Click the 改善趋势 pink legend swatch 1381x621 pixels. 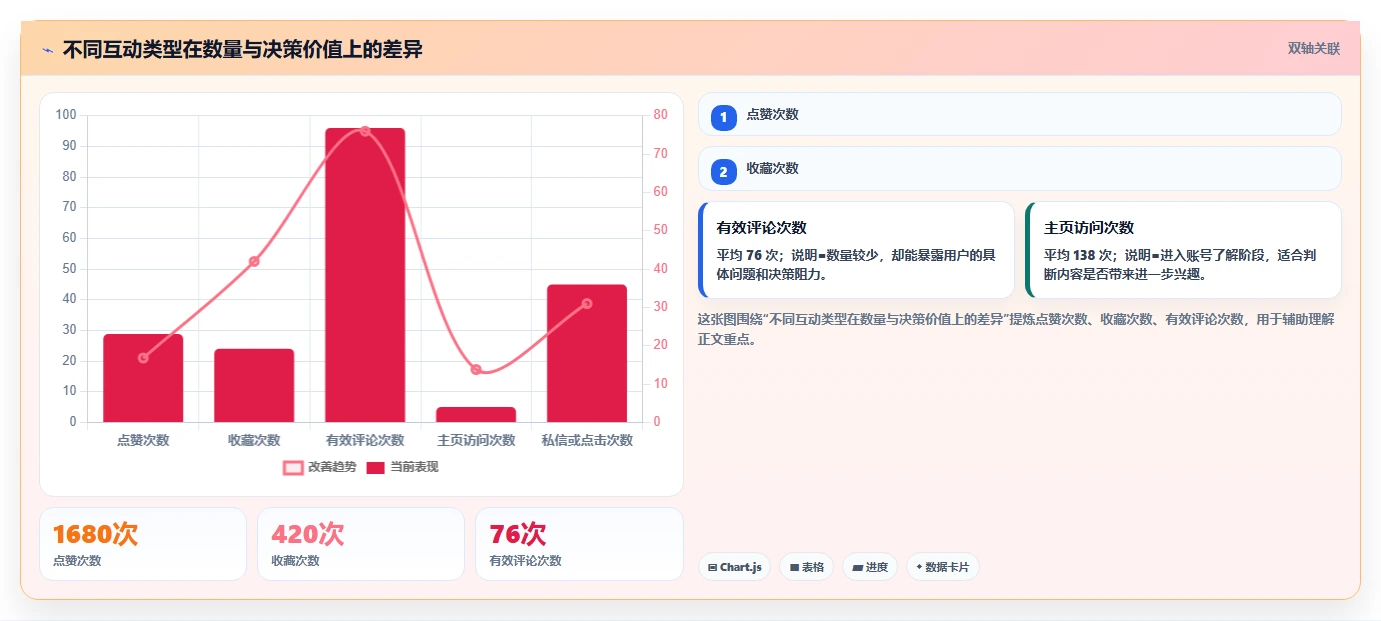point(293,468)
